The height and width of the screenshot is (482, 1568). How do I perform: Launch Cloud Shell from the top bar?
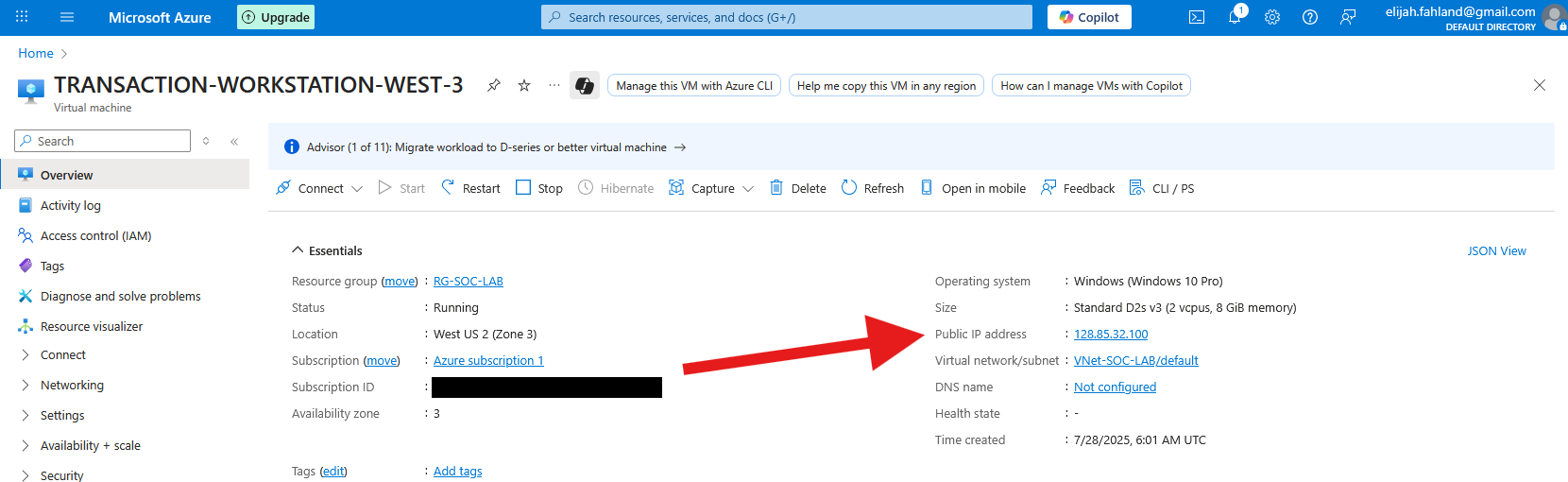1197,17
